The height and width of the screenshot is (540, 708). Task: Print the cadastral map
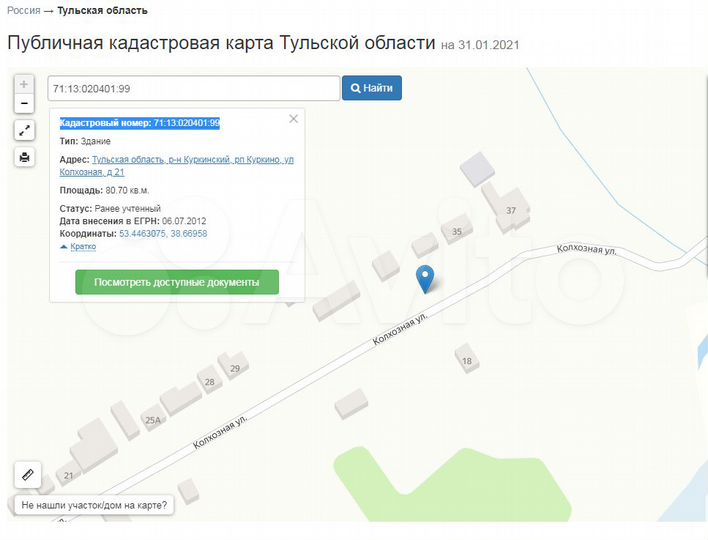24,157
